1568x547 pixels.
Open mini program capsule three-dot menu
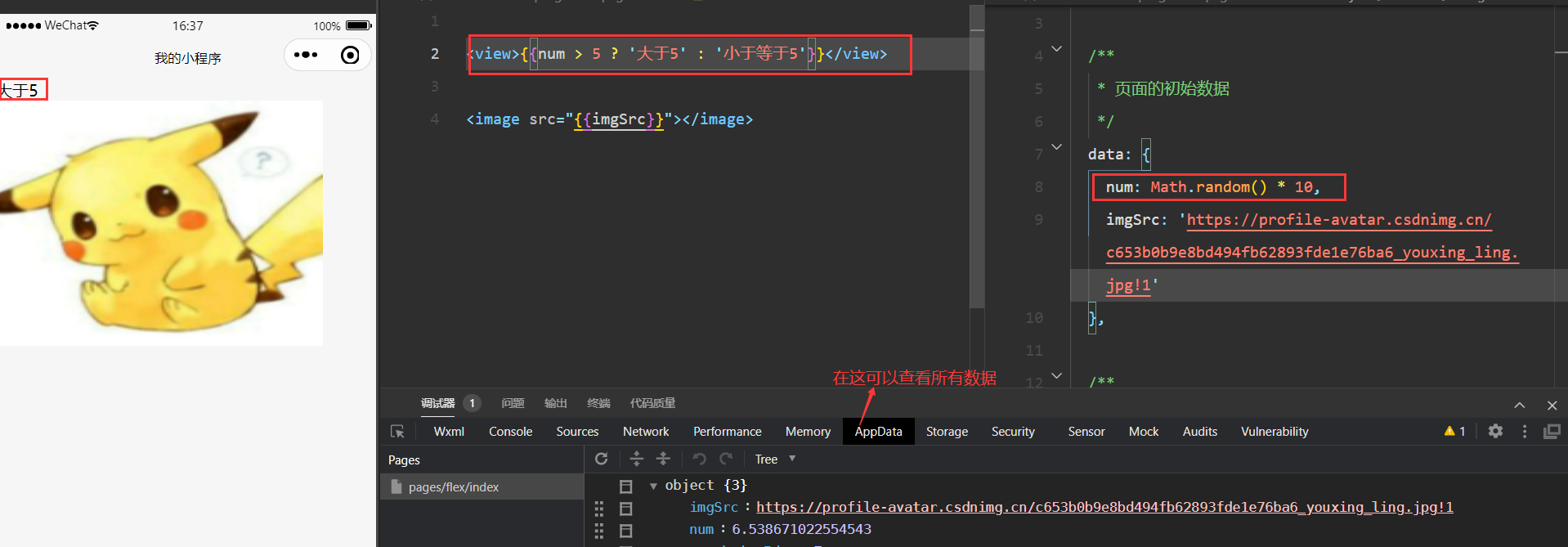coord(306,55)
